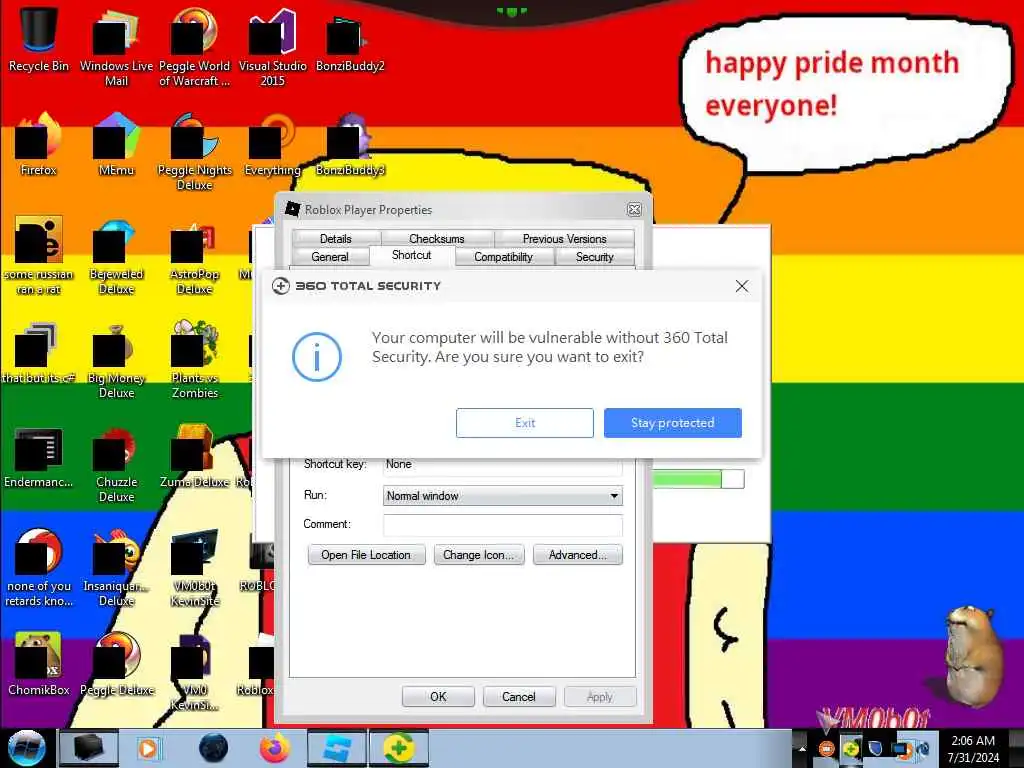This screenshot has height=768, width=1024.
Task: Select the Chuzzle Deluxe desktop icon
Action: [116, 465]
